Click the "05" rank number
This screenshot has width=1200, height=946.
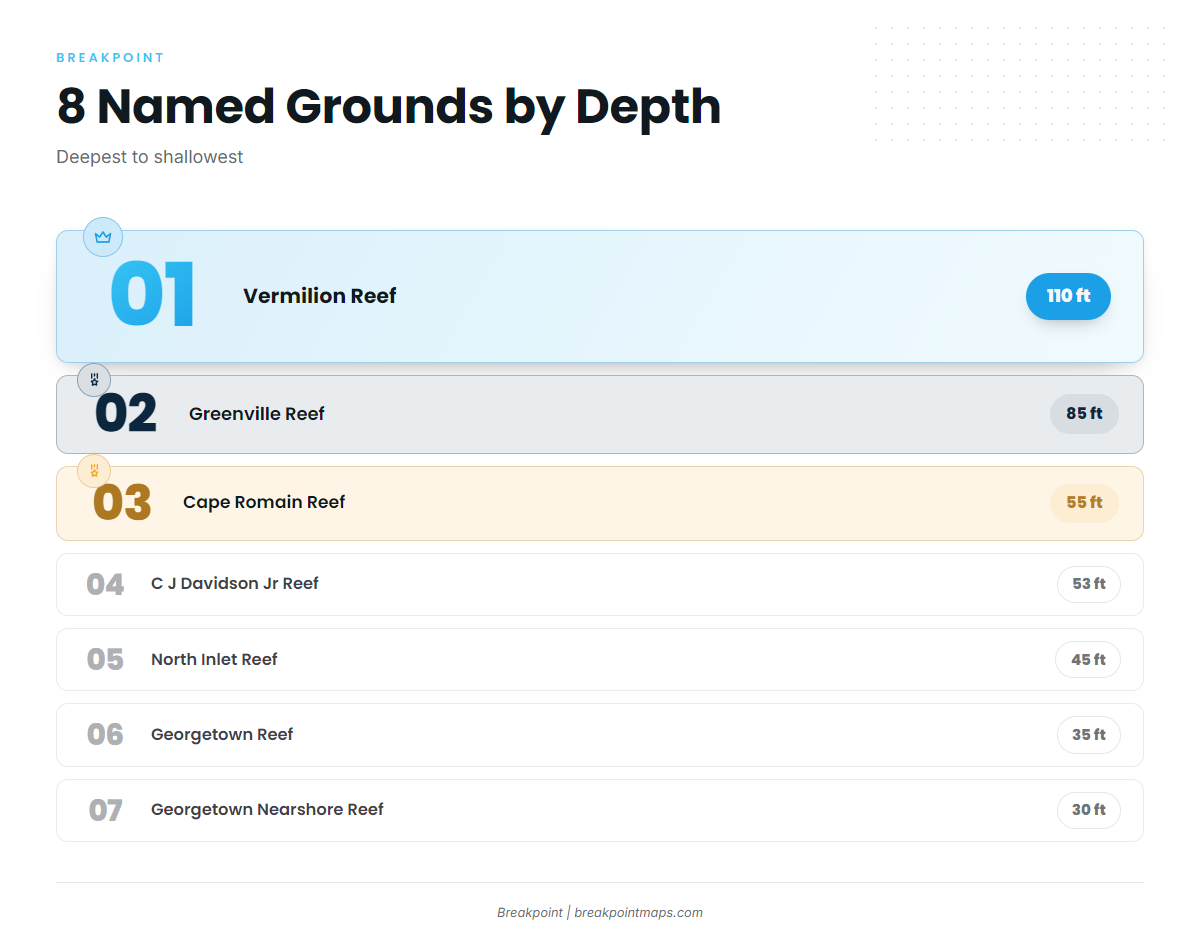coord(105,660)
